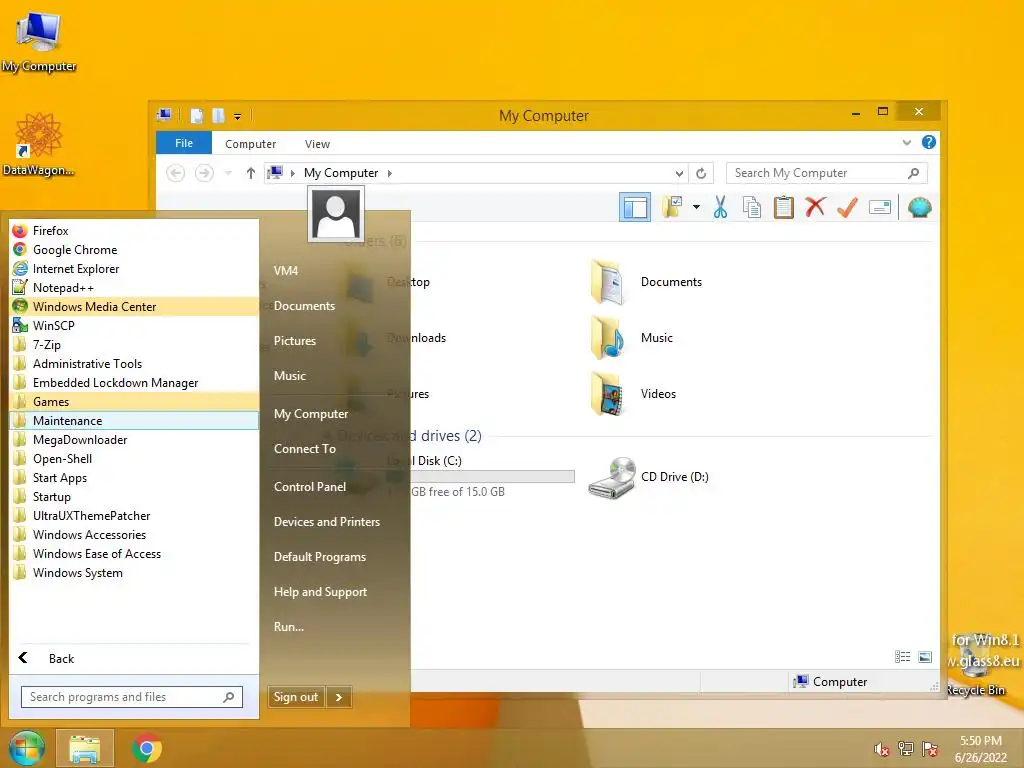Launch Google Chrome from start menu list

pos(134,249)
